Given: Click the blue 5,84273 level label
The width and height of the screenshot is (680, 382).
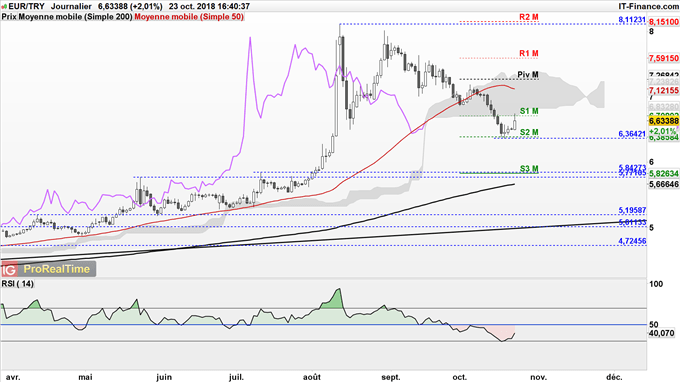Looking at the screenshot, I should (632, 167).
